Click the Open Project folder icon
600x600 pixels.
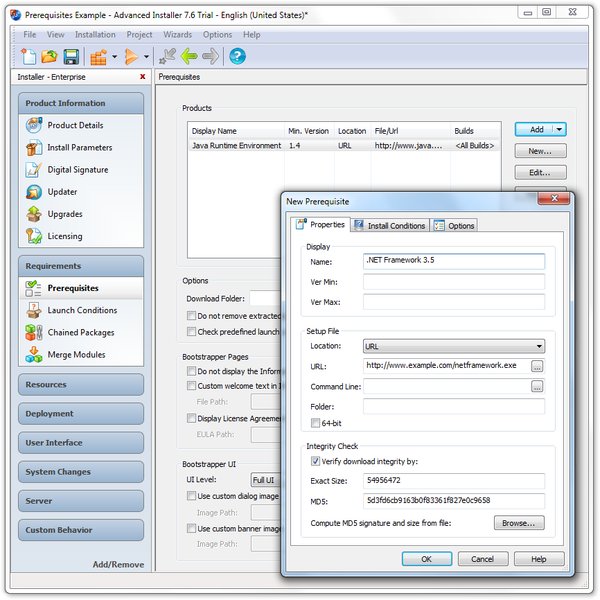pos(49,57)
